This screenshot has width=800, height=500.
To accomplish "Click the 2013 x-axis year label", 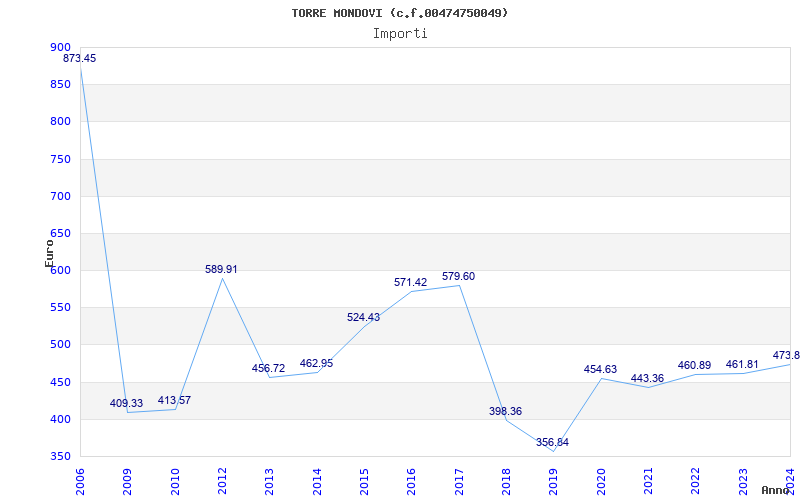I will point(269,482).
